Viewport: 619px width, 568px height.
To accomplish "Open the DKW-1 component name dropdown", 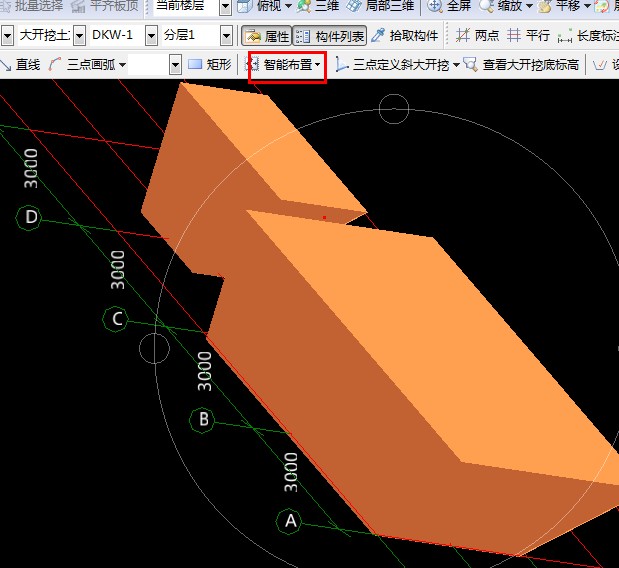I will pyautogui.click(x=152, y=36).
